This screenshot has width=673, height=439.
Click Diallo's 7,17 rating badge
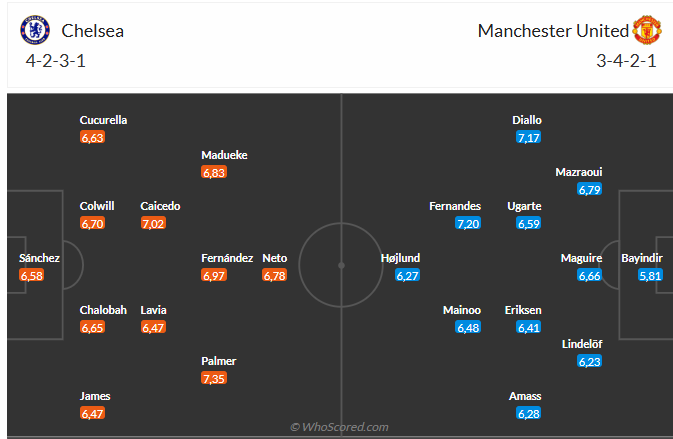[x=528, y=137]
